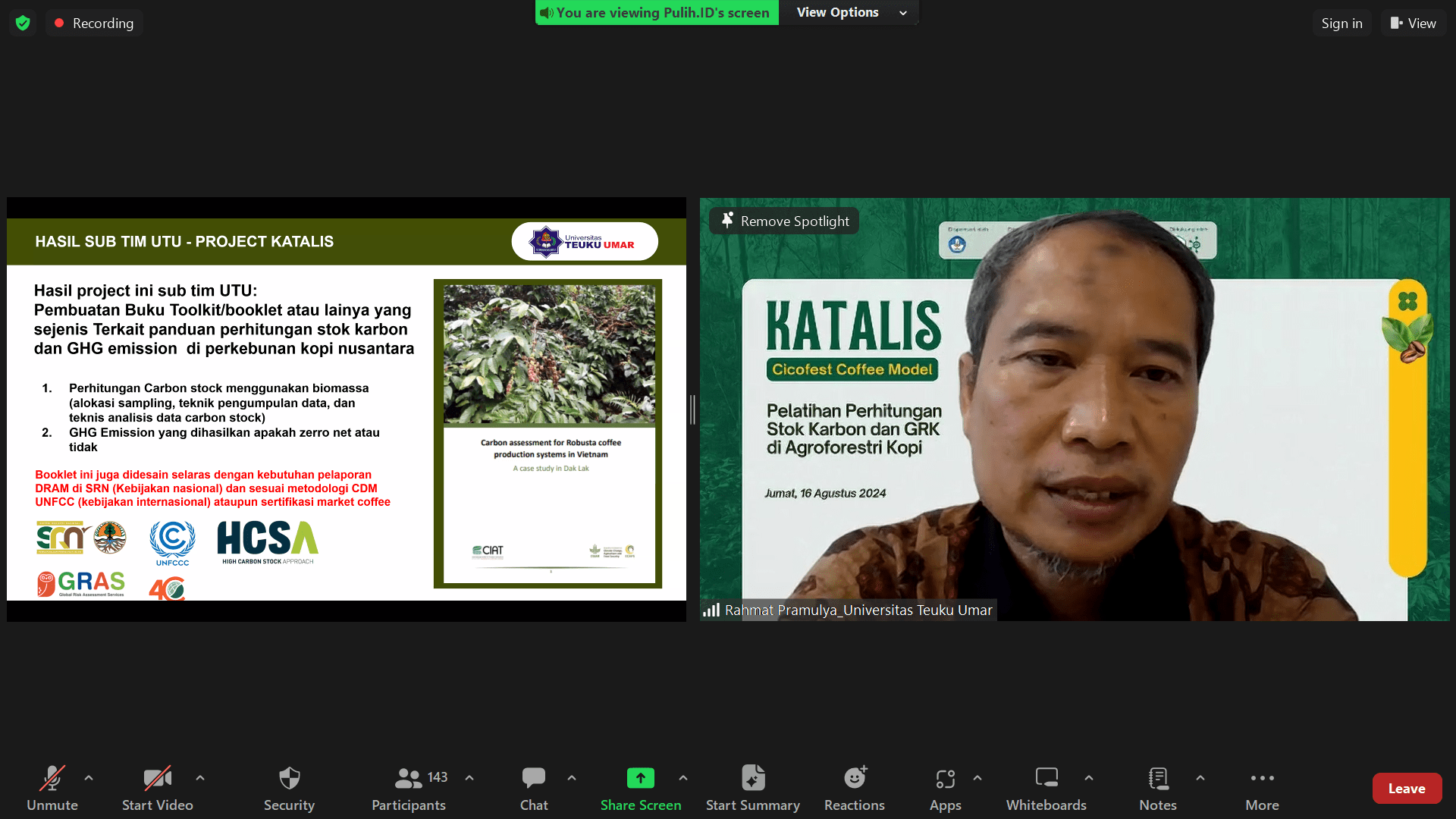1456x819 pixels.
Task: Click the 4C logo on the slide
Action: (167, 589)
